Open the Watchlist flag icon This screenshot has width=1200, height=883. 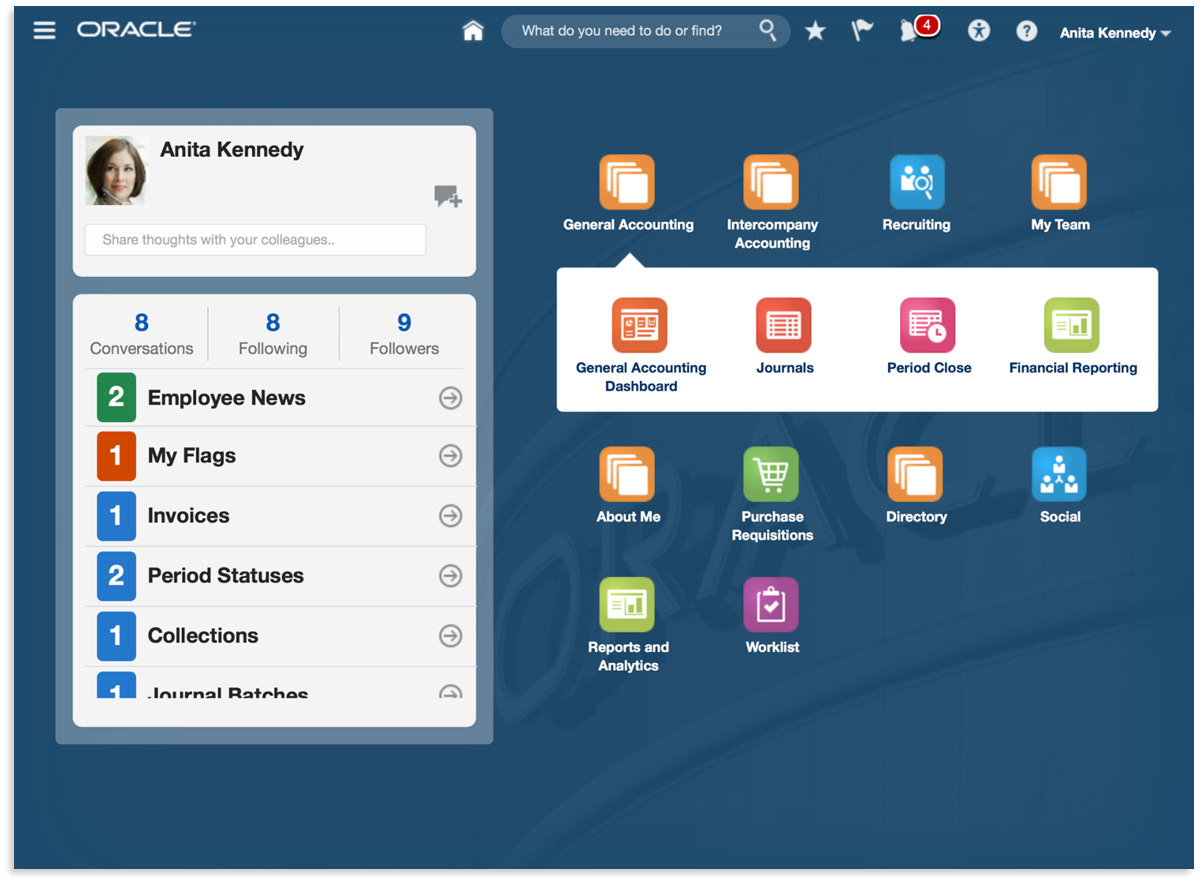(x=861, y=31)
